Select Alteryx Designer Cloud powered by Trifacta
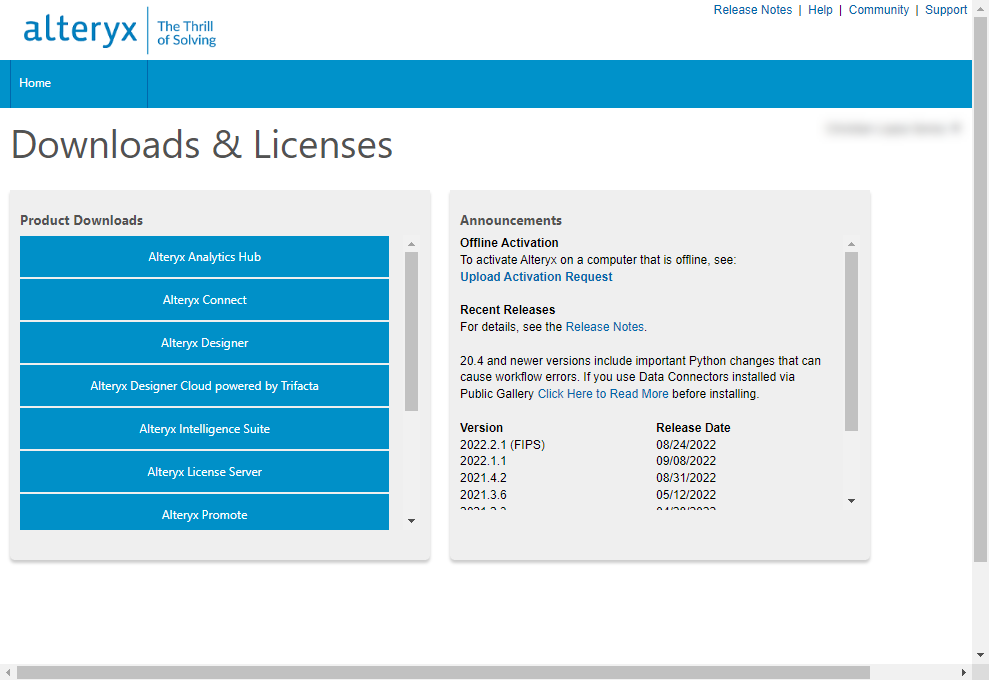989x680 pixels. (x=204, y=385)
